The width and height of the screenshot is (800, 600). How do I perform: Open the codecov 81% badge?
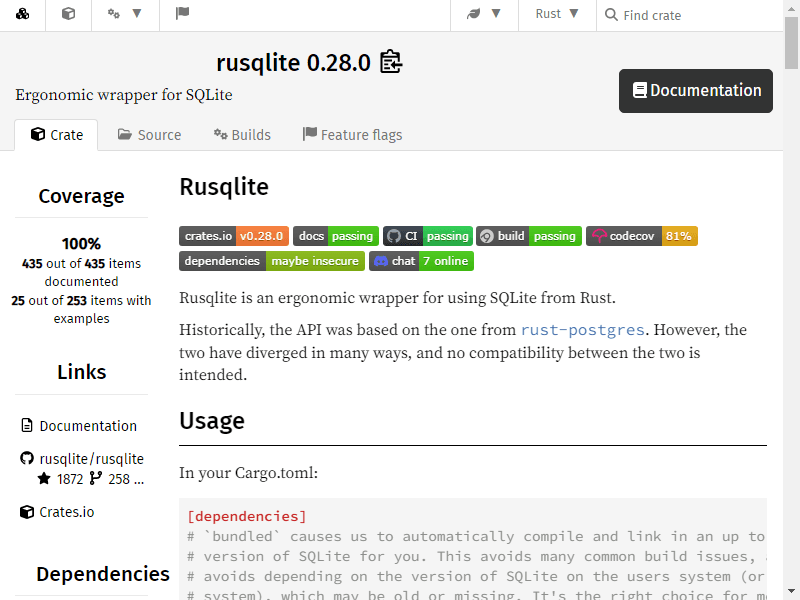pyautogui.click(x=642, y=236)
